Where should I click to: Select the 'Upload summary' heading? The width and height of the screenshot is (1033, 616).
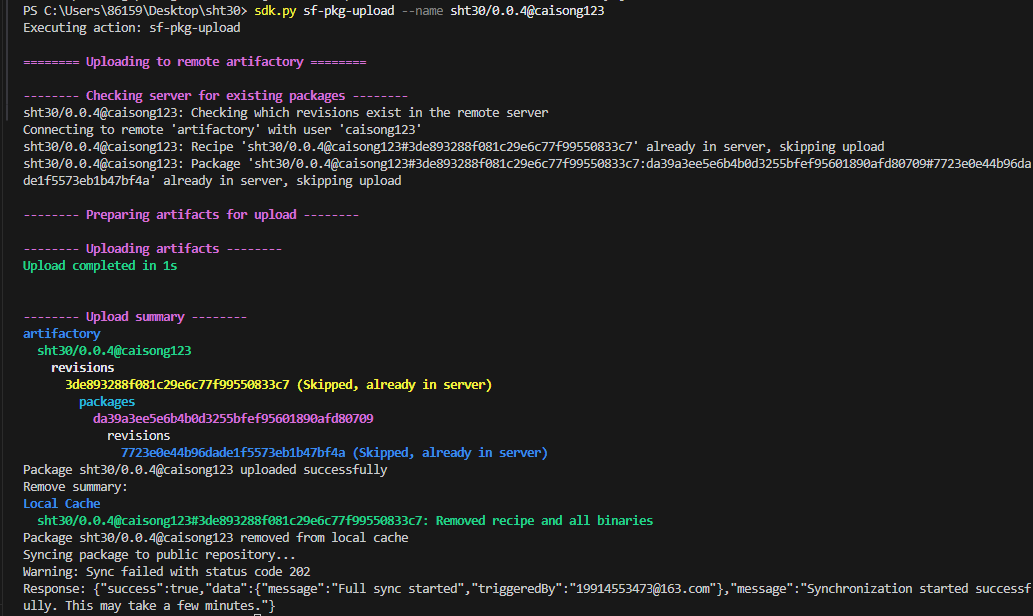point(135,316)
